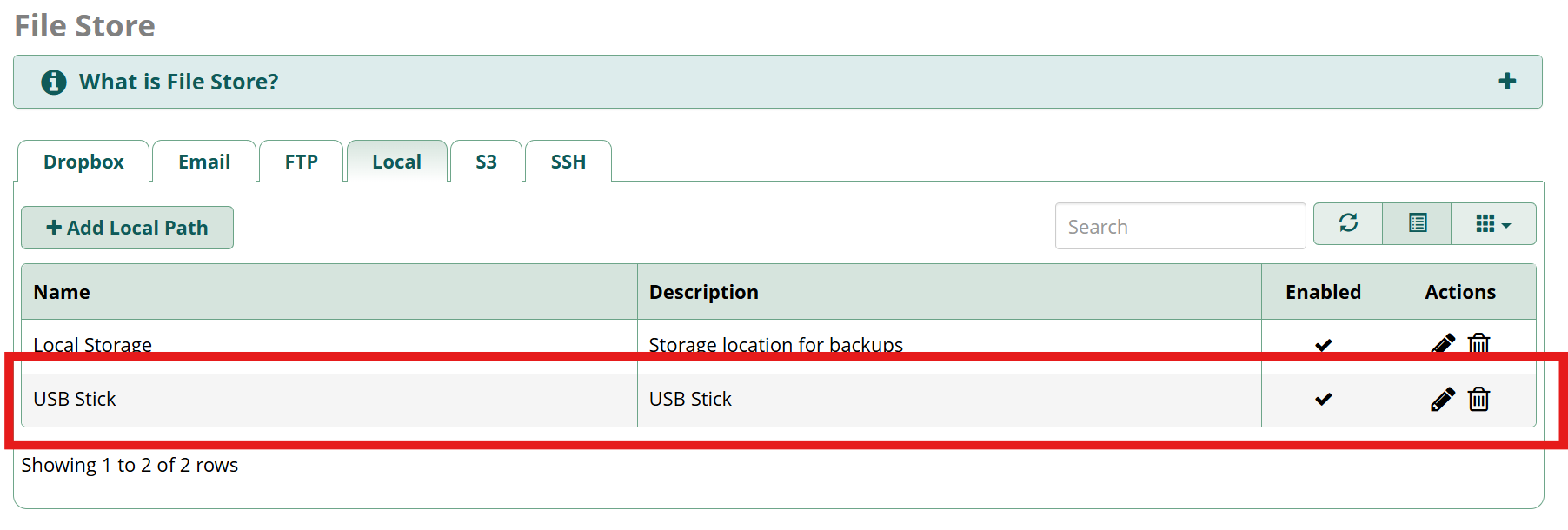Edit the USB Stick entry
Screen dimensions: 1568x530
[1442, 399]
